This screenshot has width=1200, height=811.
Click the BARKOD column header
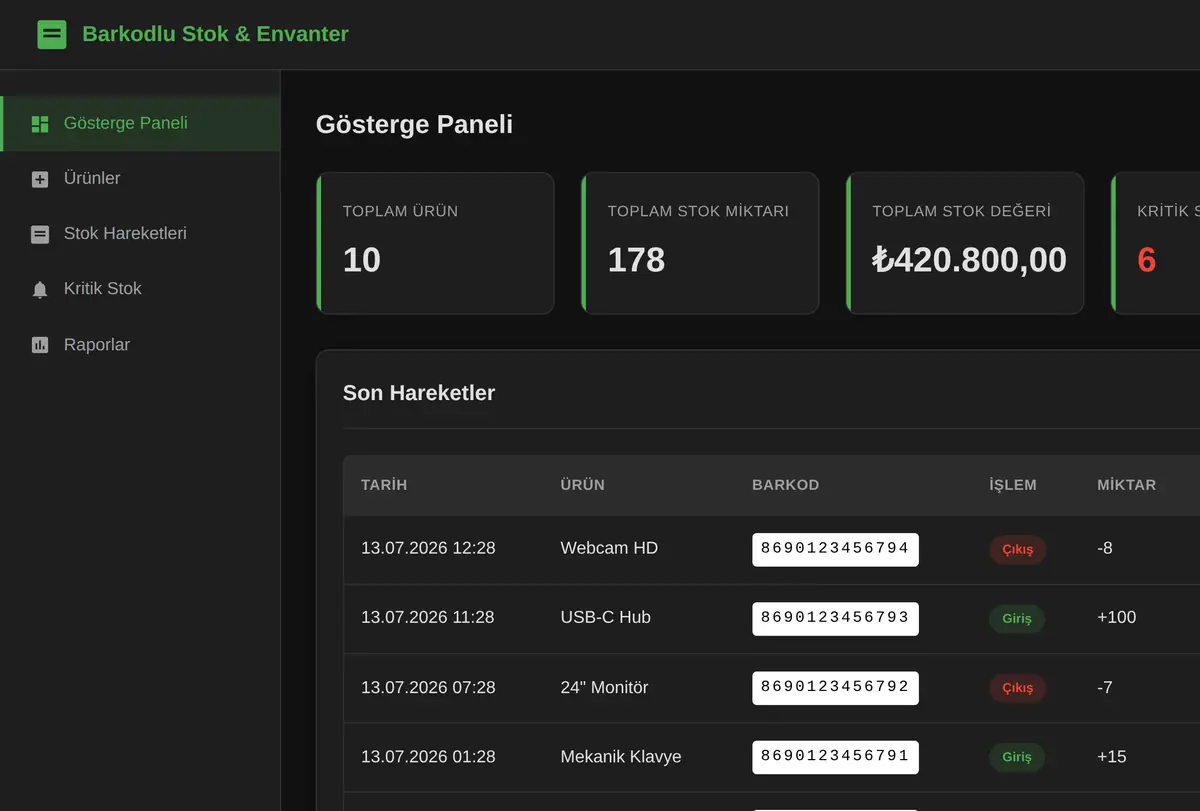785,485
